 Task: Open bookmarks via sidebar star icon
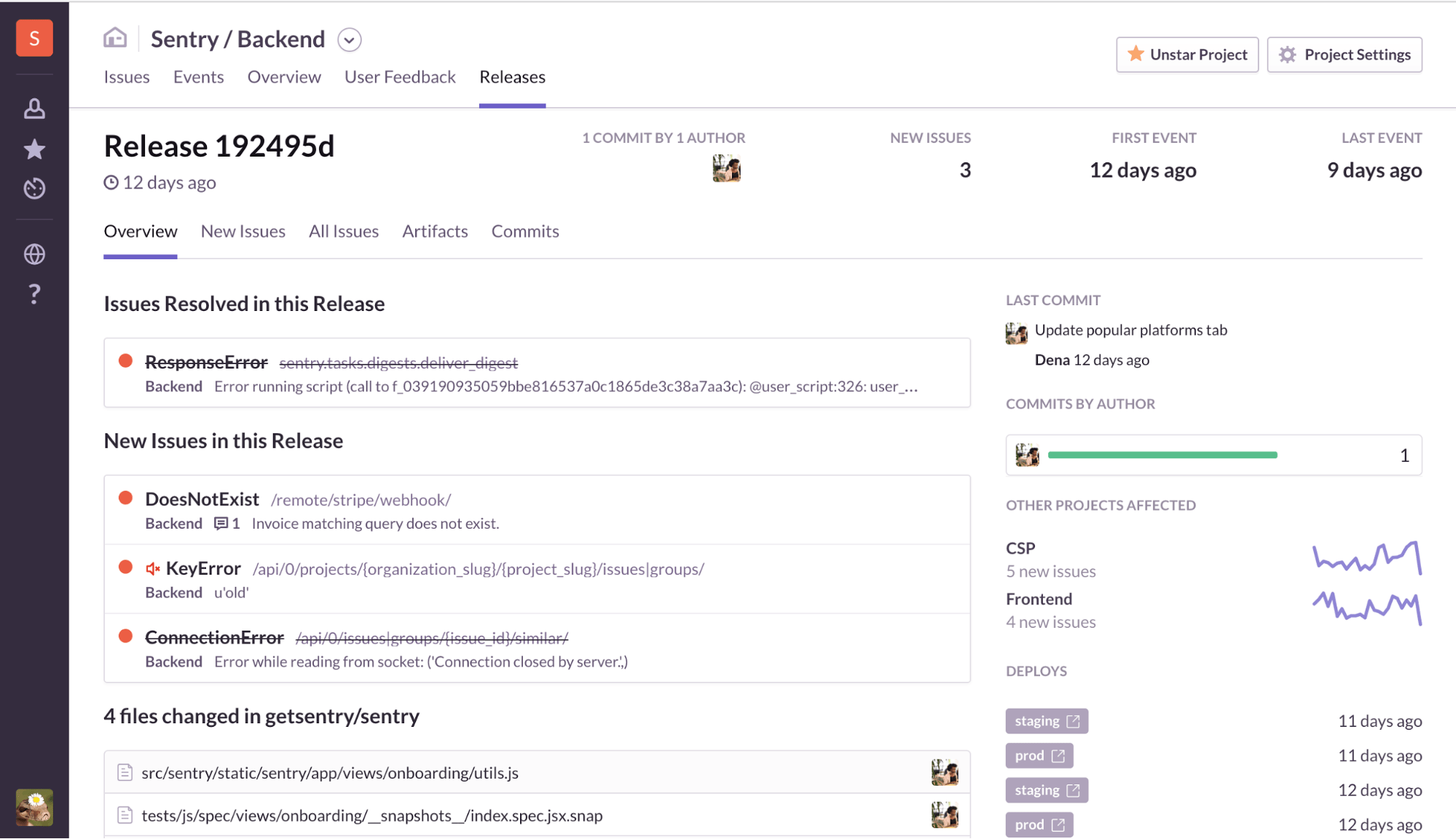[34, 149]
